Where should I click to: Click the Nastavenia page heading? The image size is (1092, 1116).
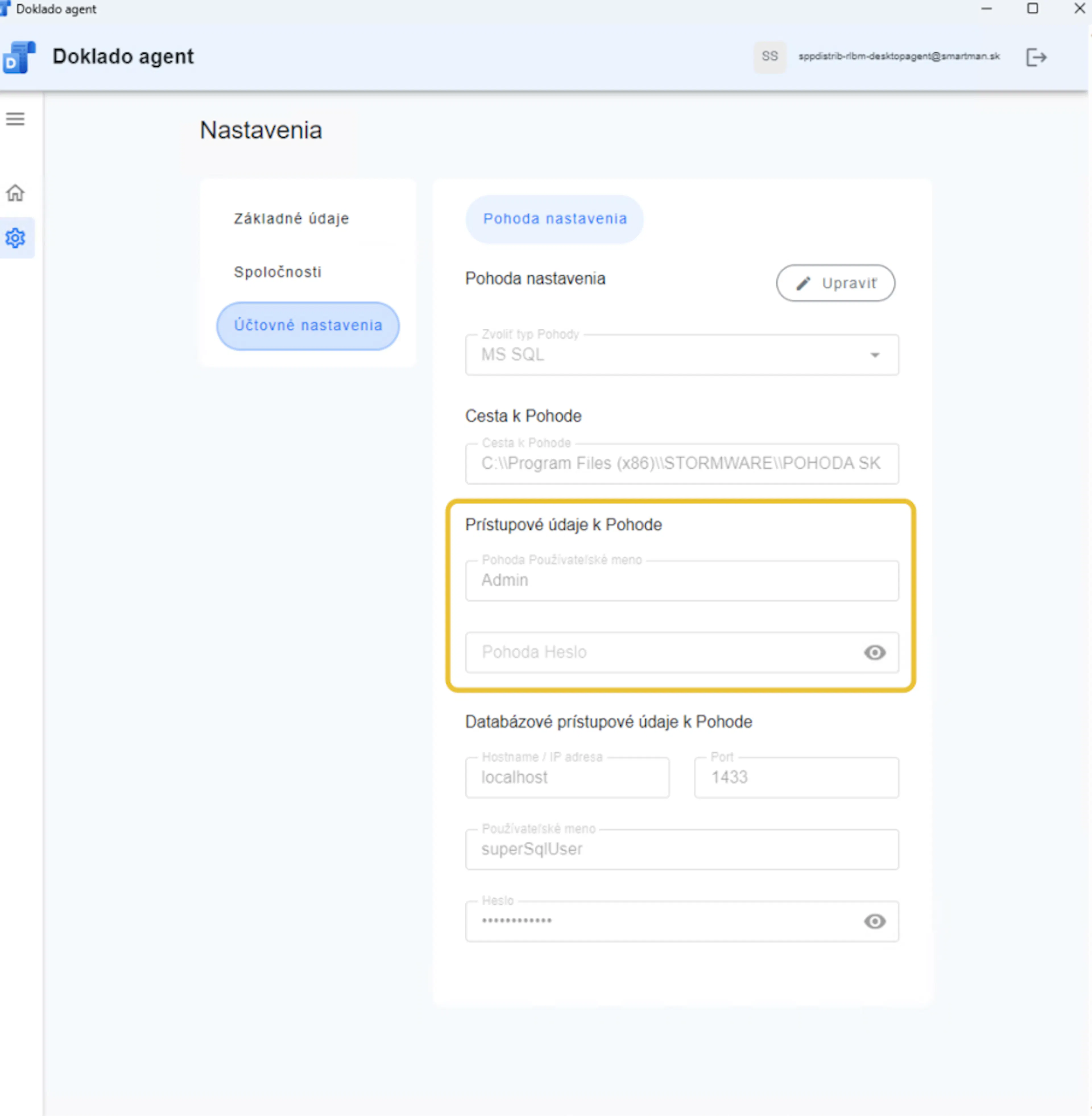point(261,130)
